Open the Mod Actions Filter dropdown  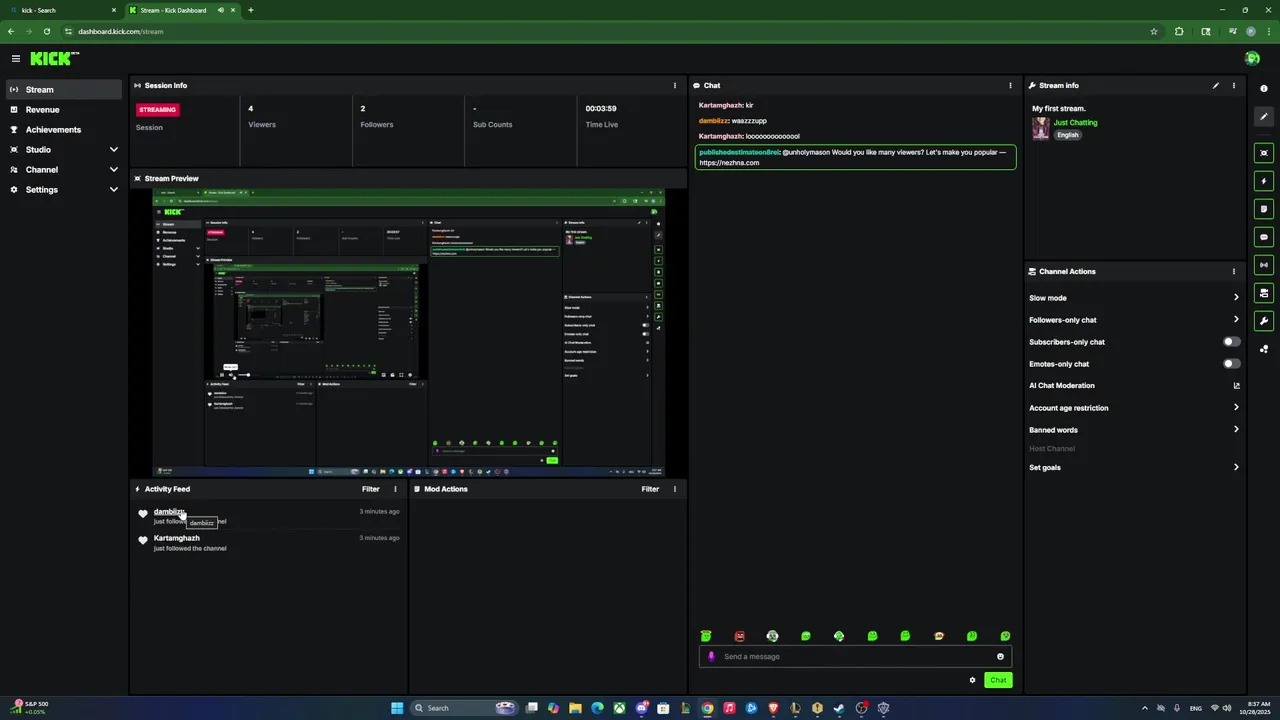click(x=650, y=489)
